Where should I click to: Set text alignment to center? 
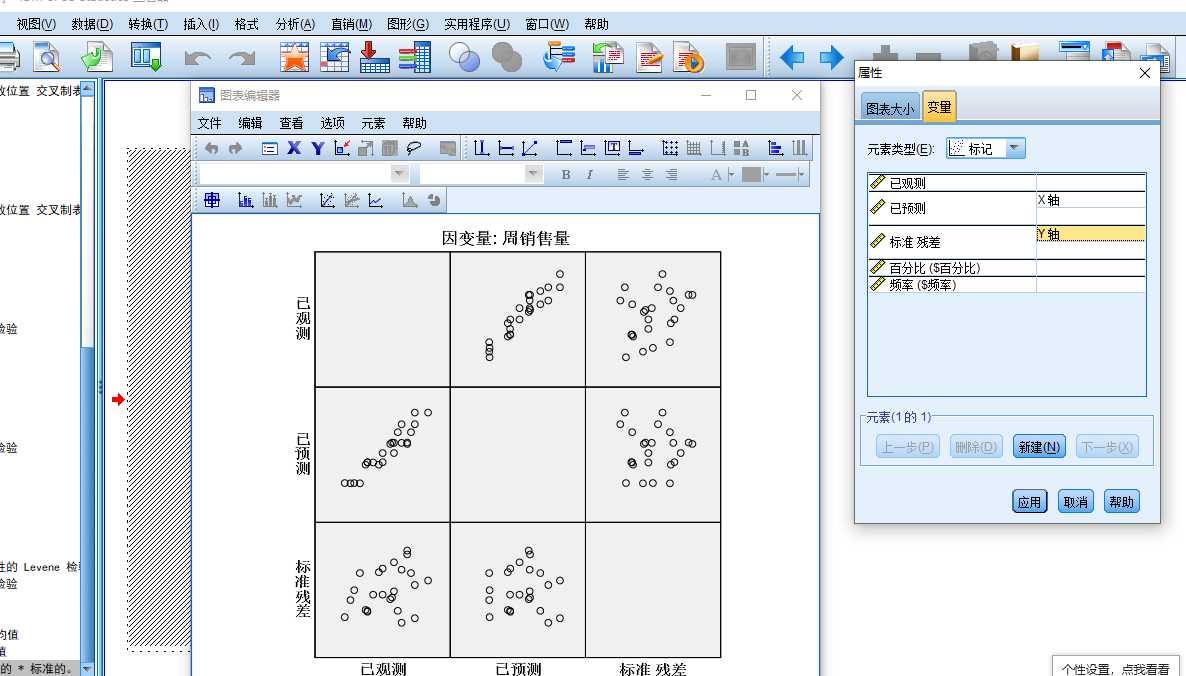[x=647, y=175]
